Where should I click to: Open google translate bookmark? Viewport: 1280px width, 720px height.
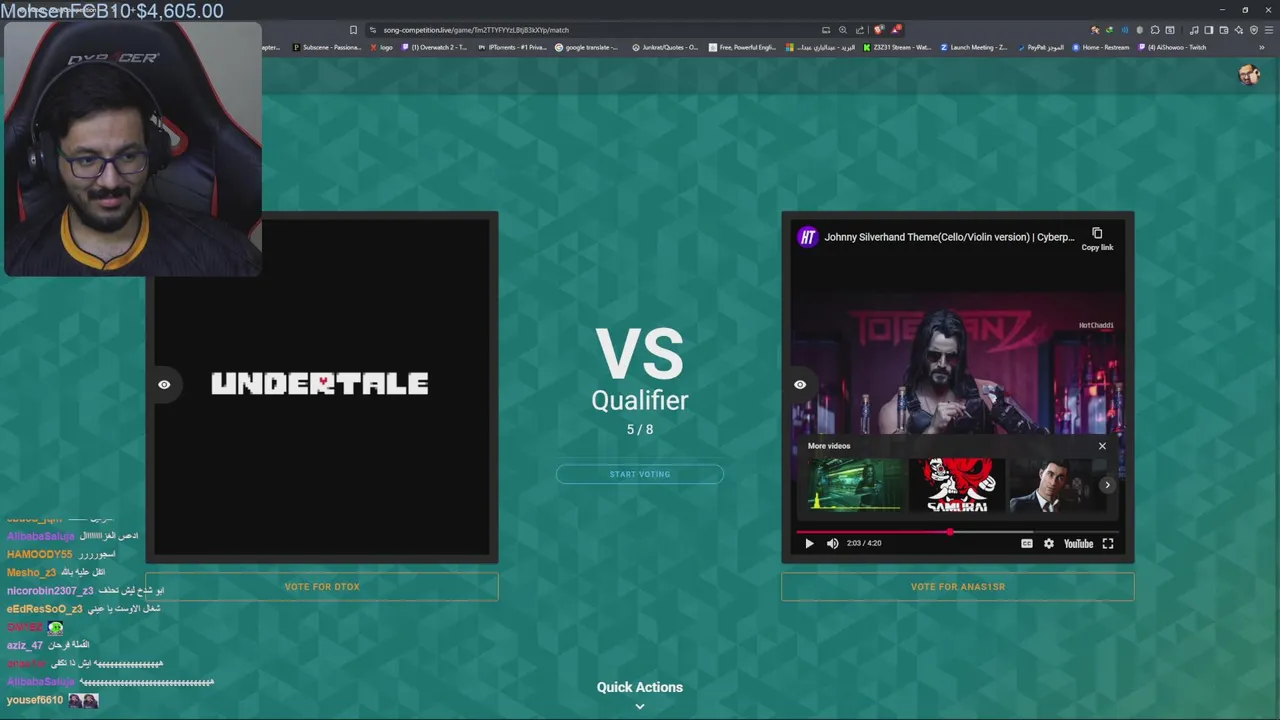click(587, 47)
